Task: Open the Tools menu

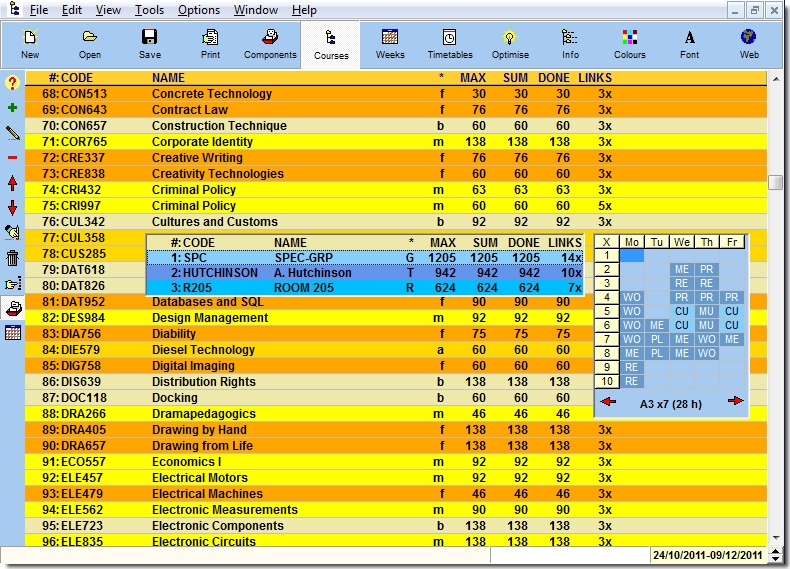Action: pos(150,10)
